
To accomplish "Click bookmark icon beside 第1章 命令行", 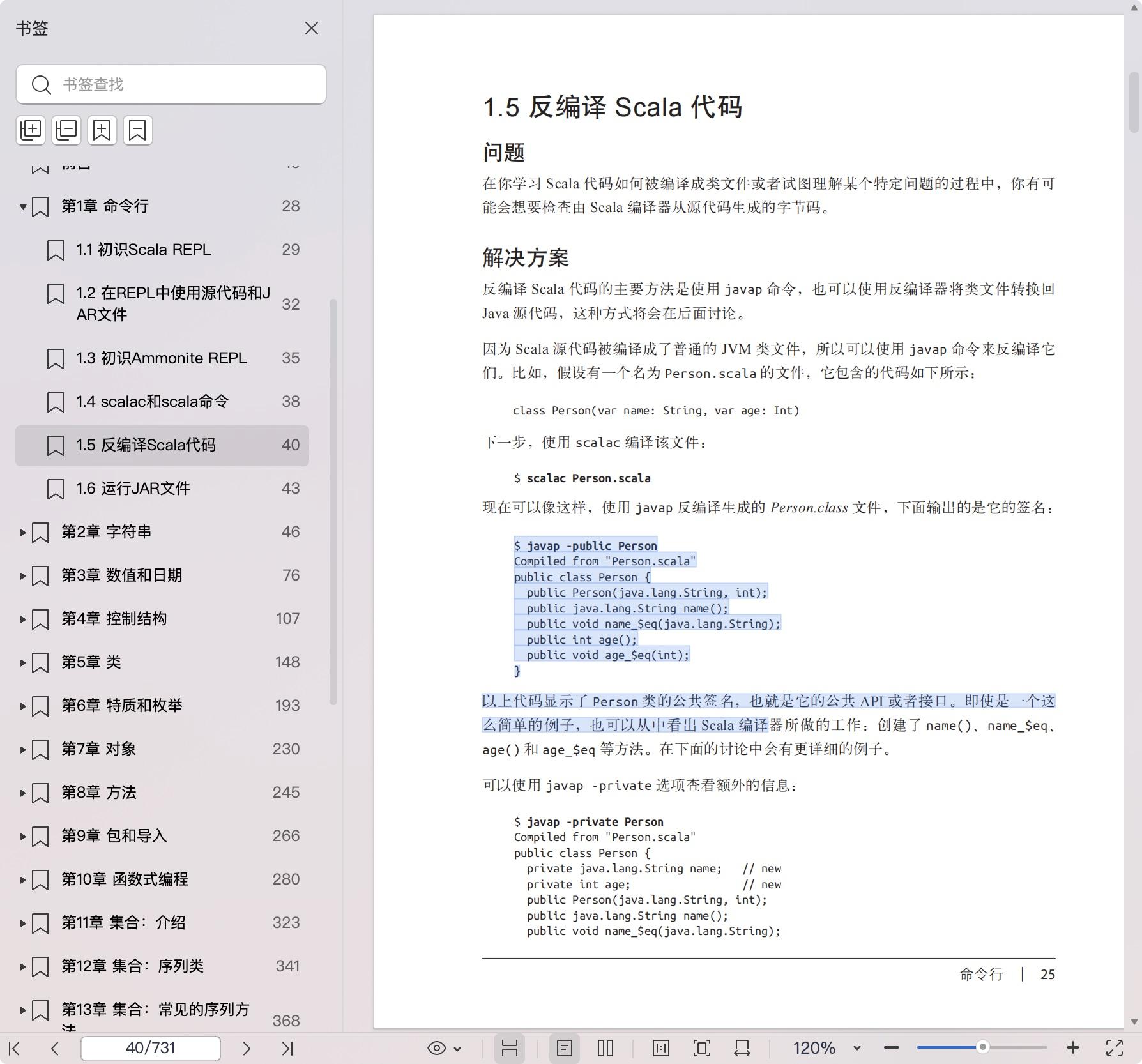I will click(40, 207).
